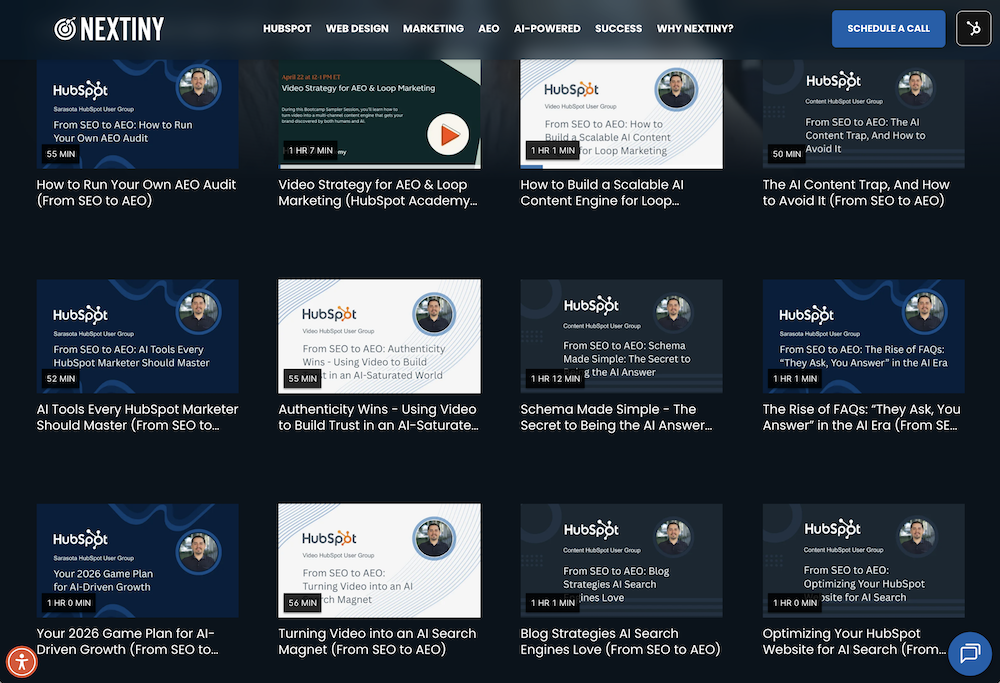
Task: Click the Nextiny logo in header
Action: 109,29
